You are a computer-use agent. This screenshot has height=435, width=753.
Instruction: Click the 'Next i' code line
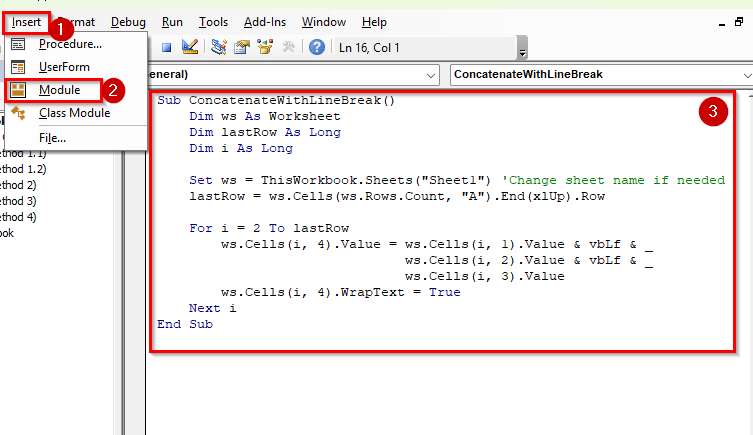212,308
